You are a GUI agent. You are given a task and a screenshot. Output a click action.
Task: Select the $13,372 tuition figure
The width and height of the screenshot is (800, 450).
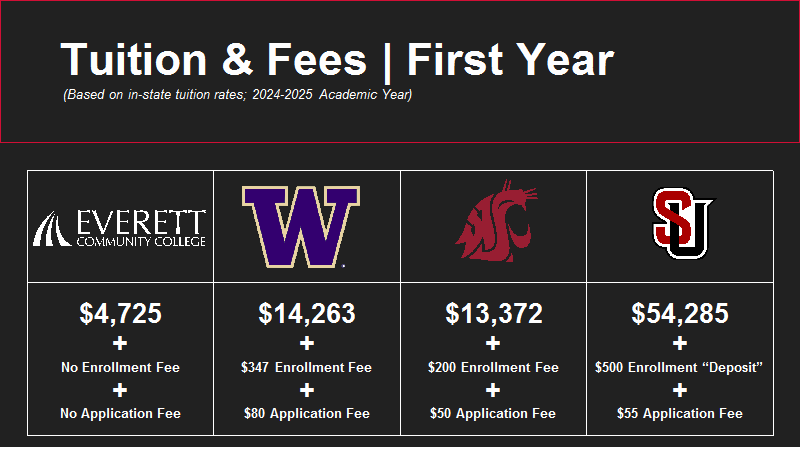click(x=493, y=313)
